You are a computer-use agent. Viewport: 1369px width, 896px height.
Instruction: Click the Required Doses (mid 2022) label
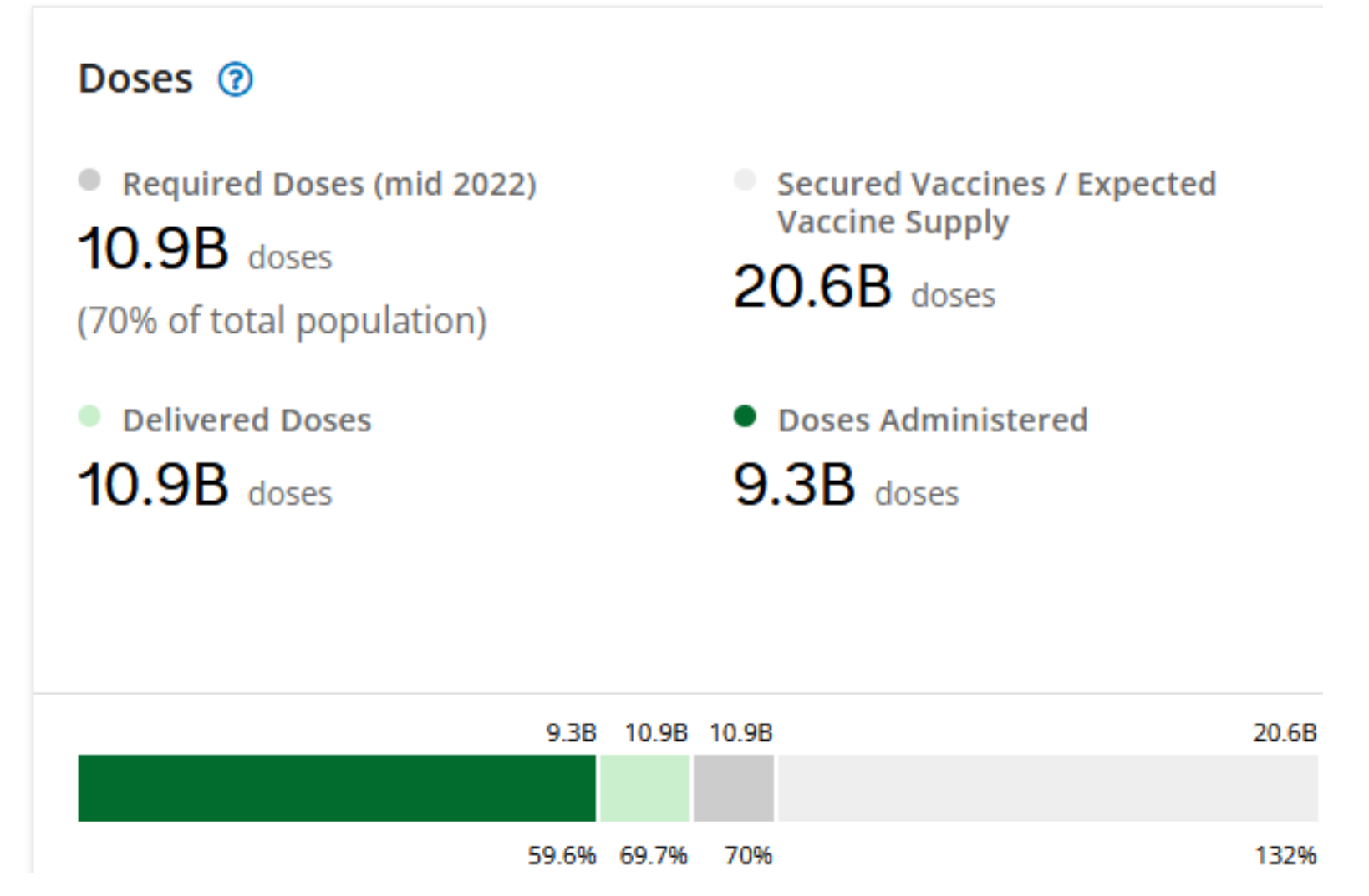[329, 184]
